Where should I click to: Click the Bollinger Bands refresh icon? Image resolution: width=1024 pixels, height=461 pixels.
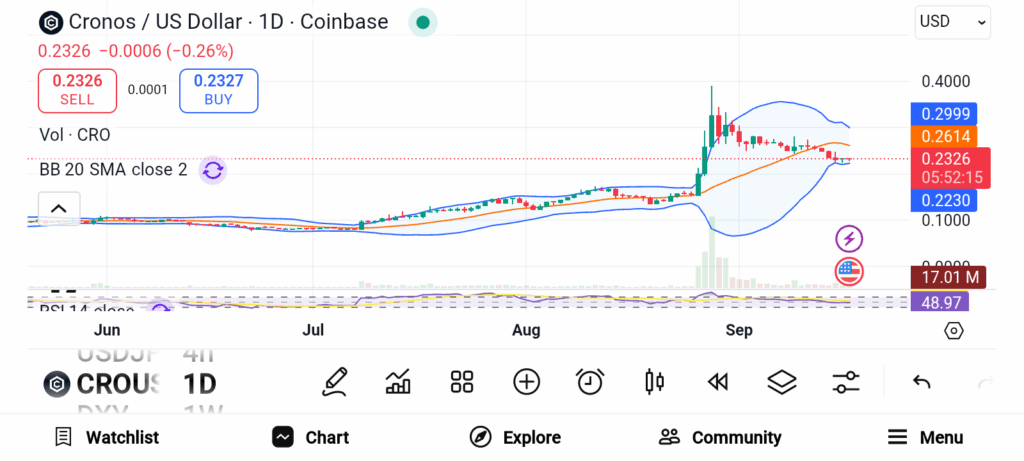212,170
